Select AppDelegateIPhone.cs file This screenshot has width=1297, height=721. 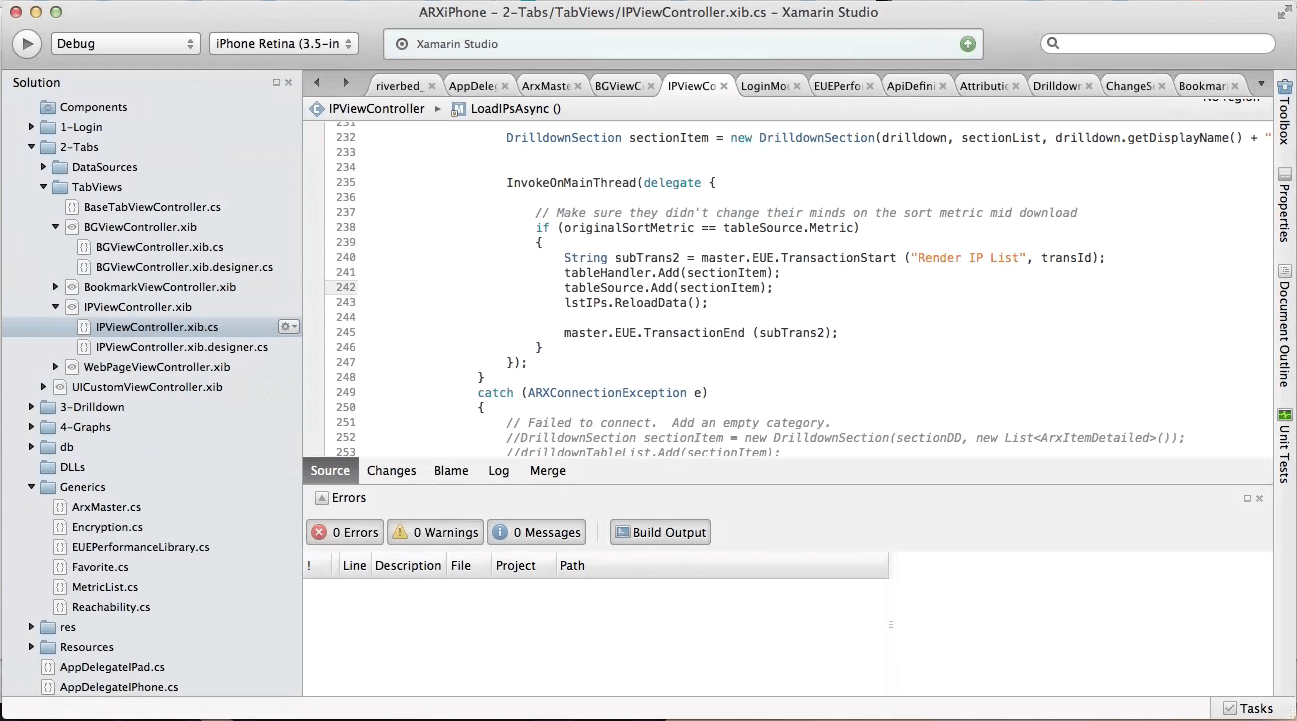coord(119,687)
